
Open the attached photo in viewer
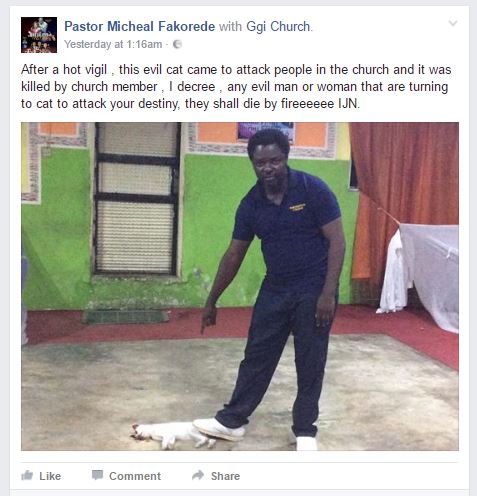pyautogui.click(x=240, y=286)
